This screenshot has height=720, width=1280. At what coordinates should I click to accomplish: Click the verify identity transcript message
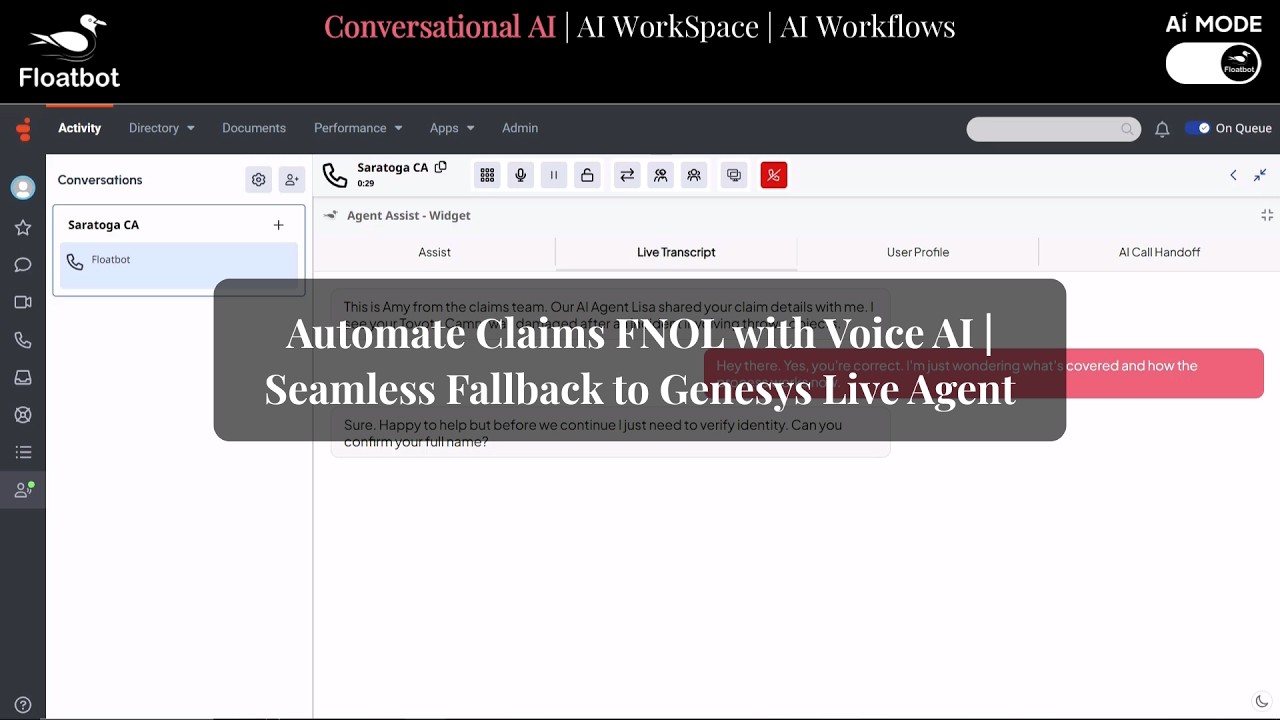coord(610,433)
